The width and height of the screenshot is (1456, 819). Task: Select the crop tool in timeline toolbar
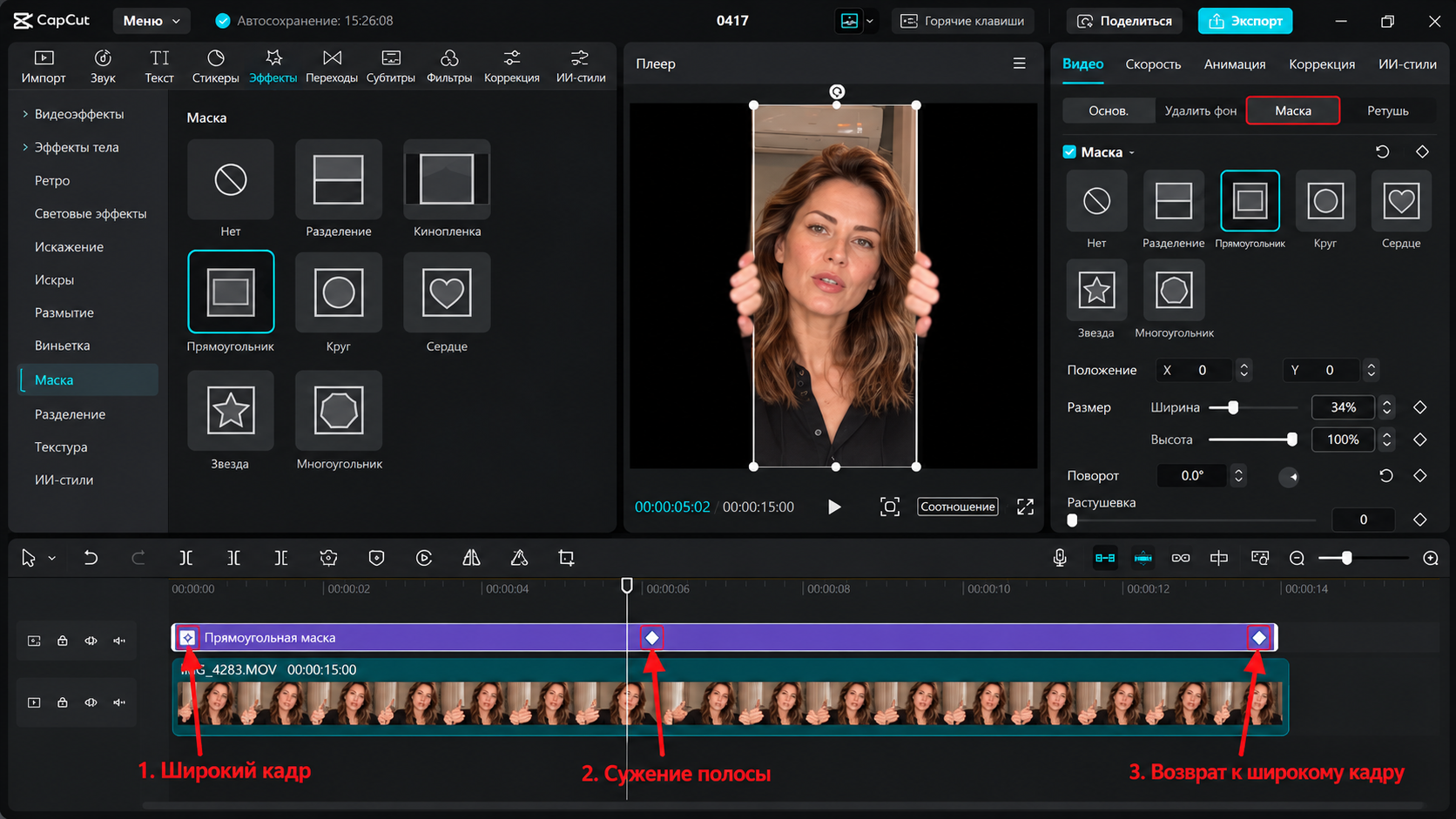point(566,558)
